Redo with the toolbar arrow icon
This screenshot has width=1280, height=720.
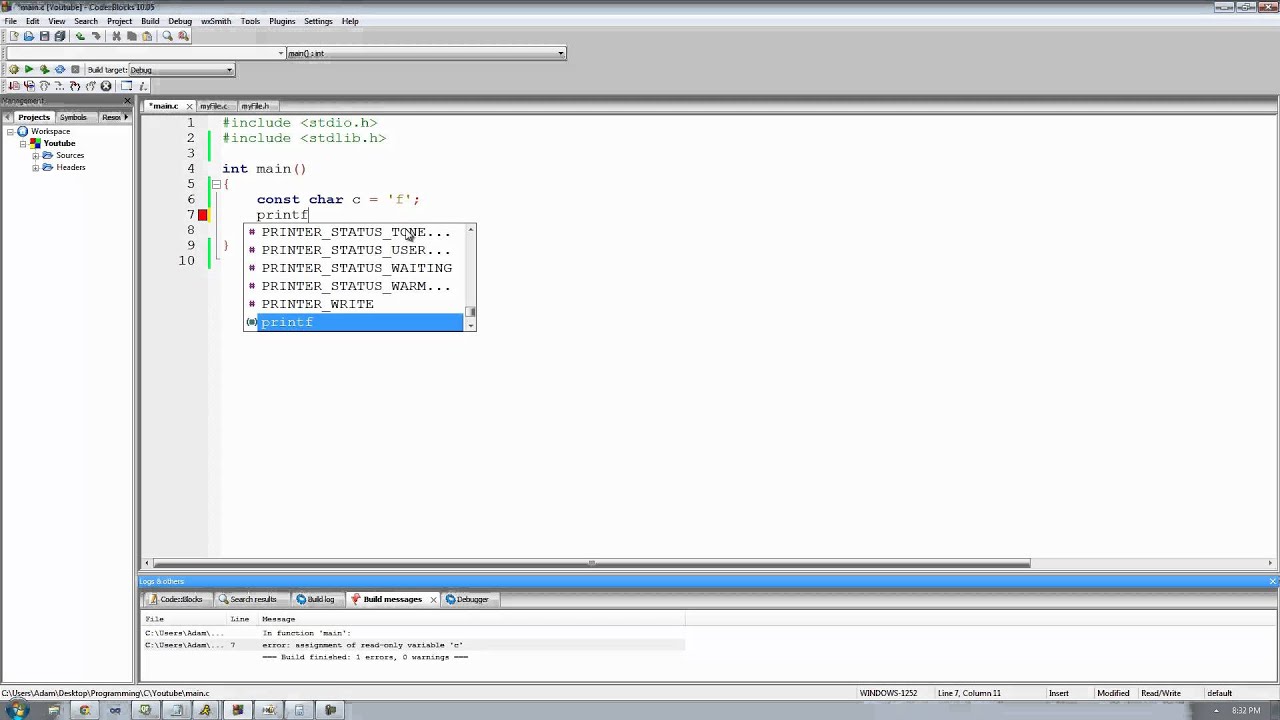96,36
